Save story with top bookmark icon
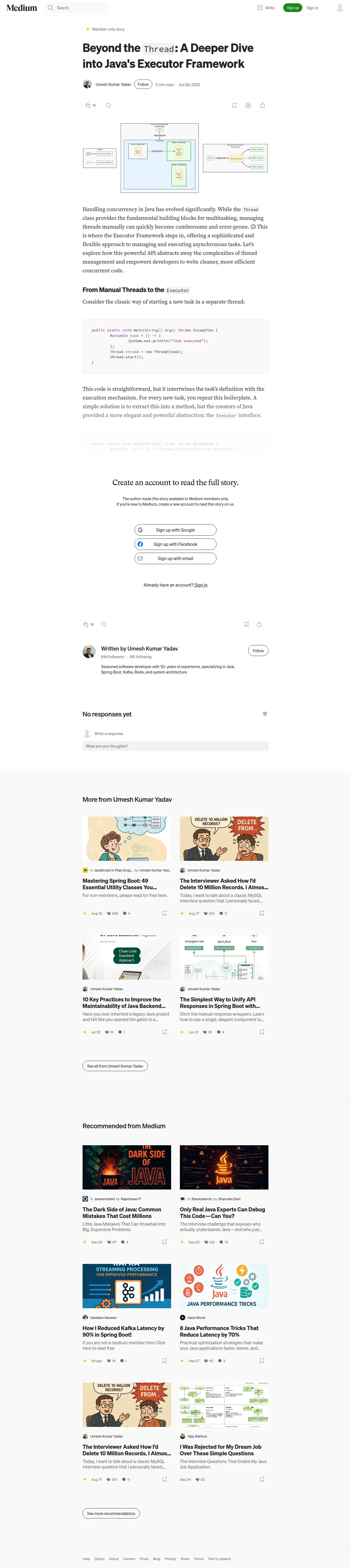The image size is (351, 1568). [x=234, y=105]
